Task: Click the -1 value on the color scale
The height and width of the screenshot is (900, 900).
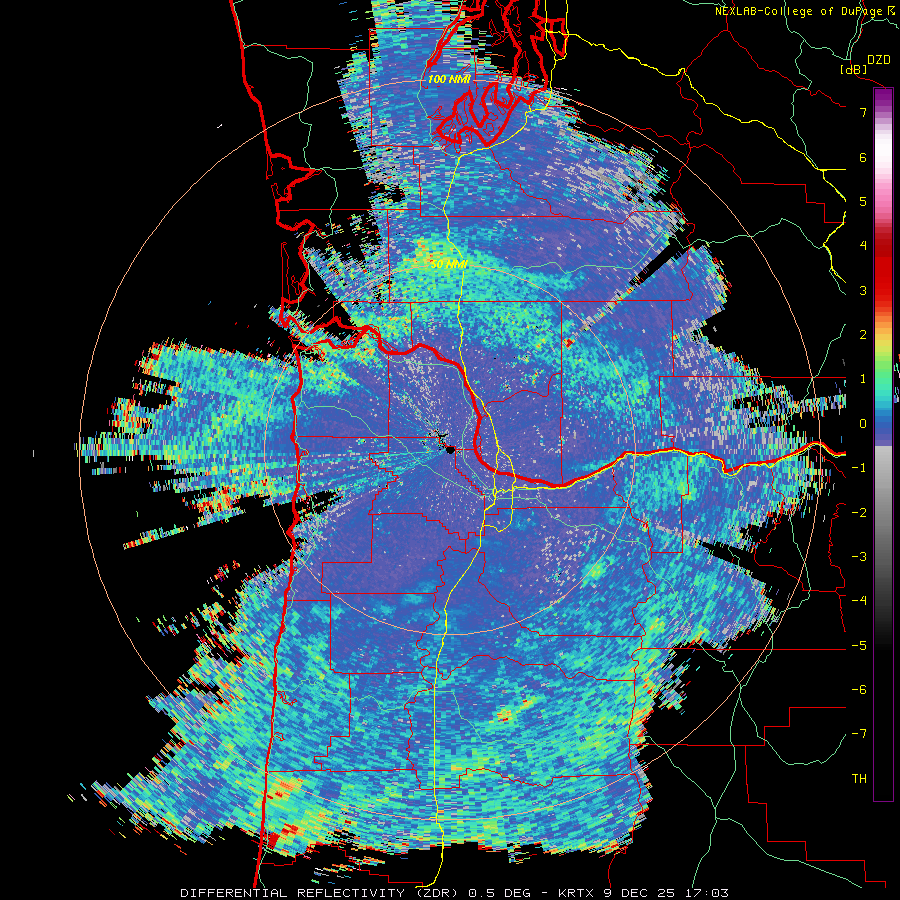Action: click(x=859, y=468)
